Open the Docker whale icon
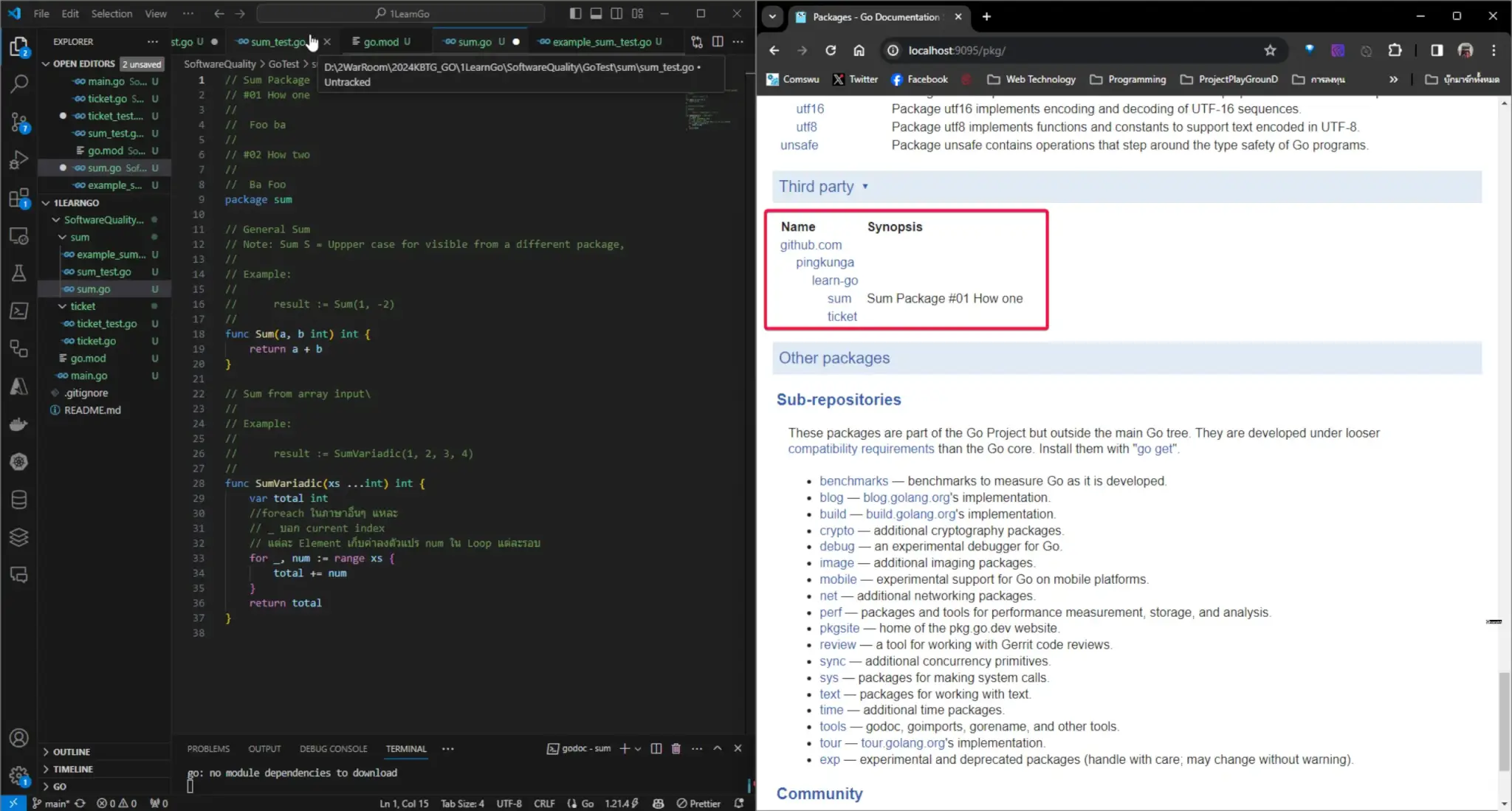Screen dimensions: 1512x811 (x=19, y=424)
